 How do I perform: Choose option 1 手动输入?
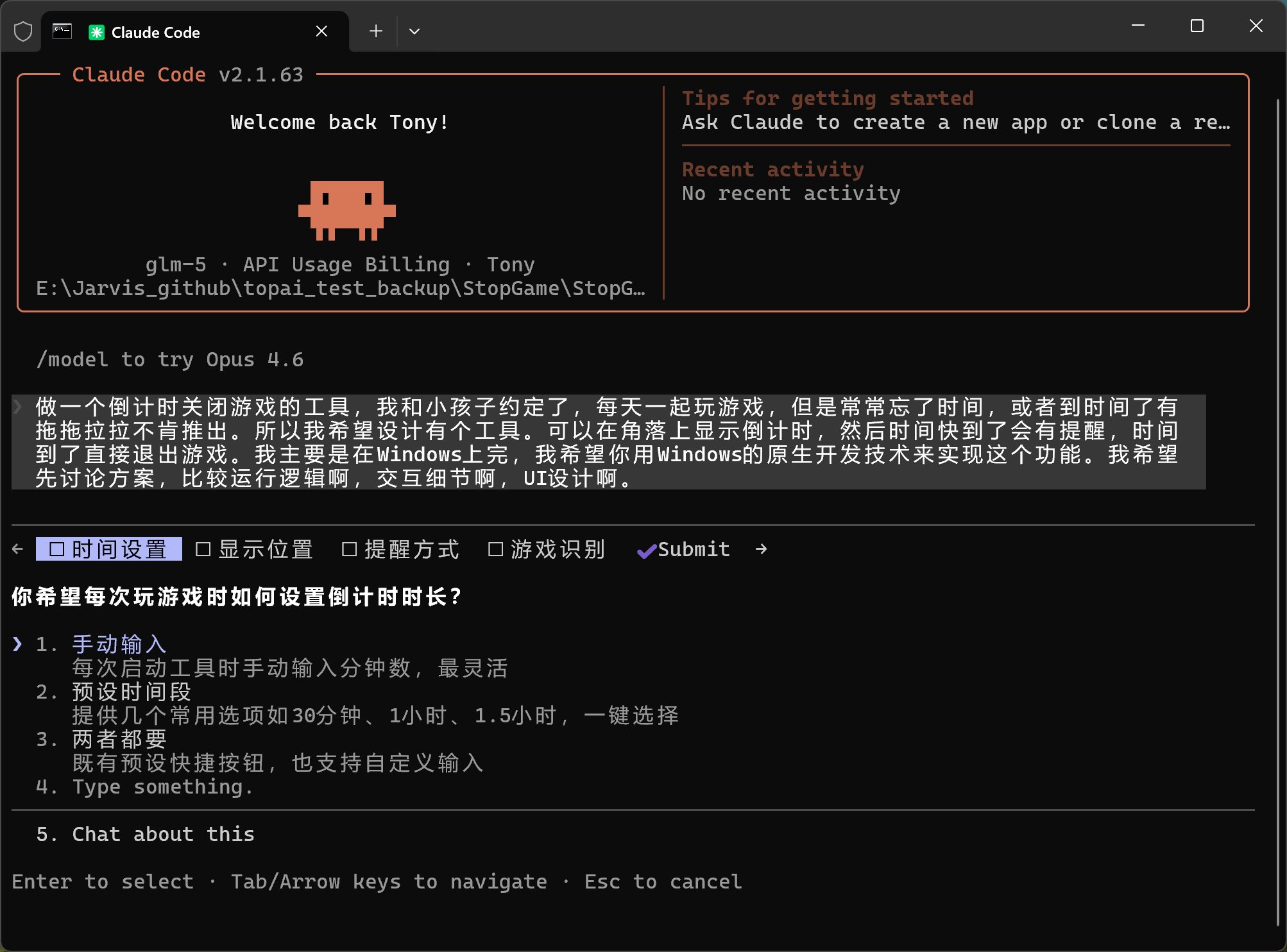pyautogui.click(x=119, y=644)
